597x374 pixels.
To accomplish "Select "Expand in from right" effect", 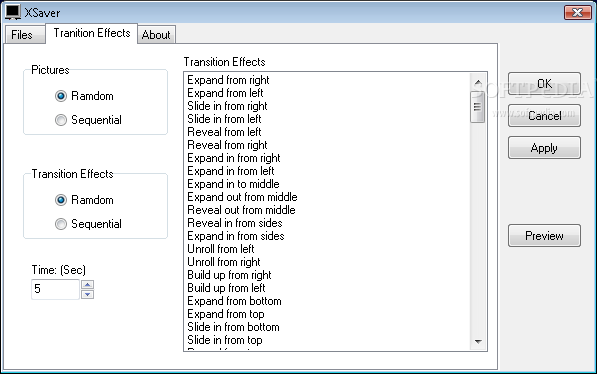I will click(x=234, y=158).
